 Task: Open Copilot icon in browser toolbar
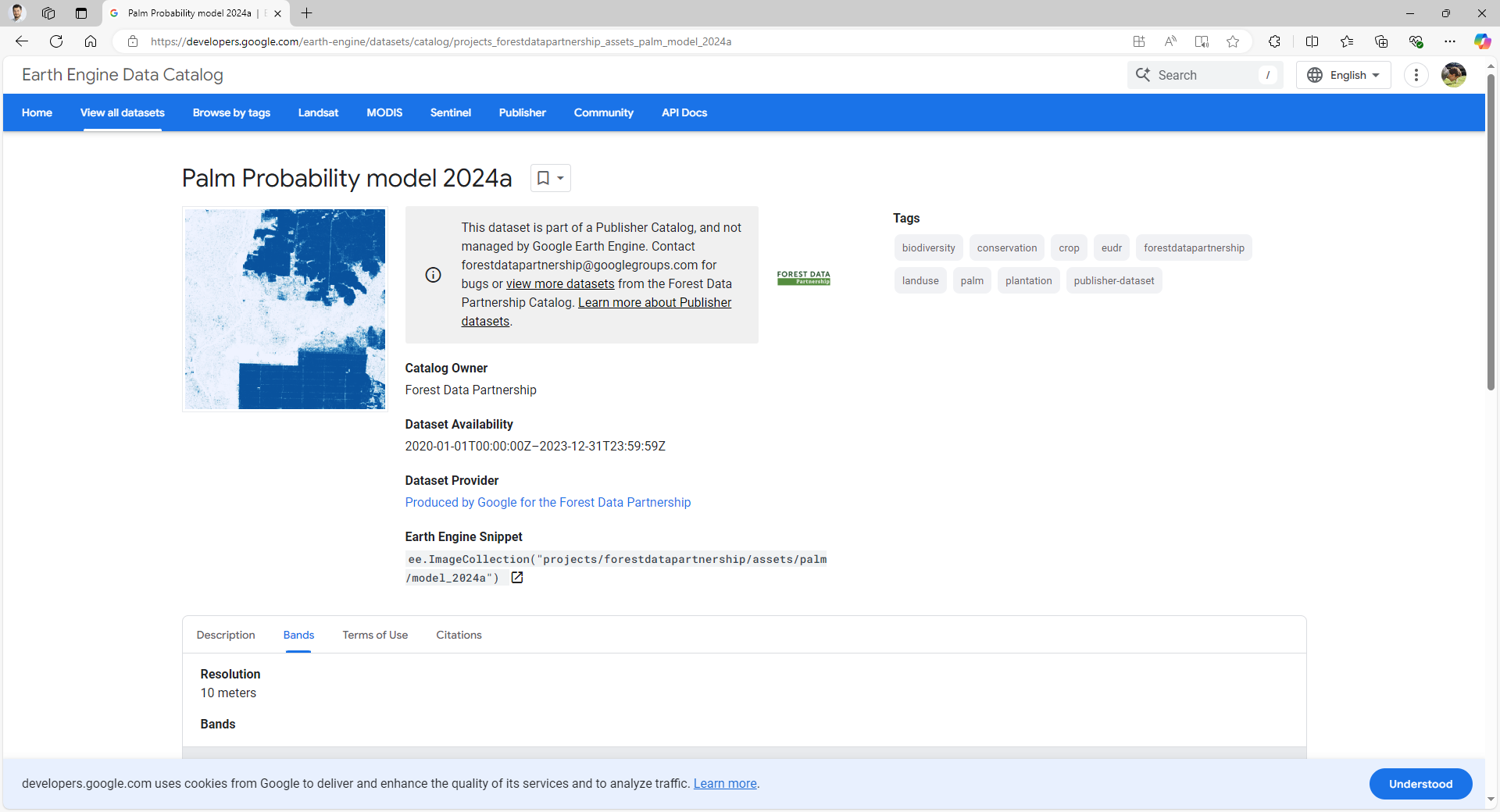click(1481, 41)
